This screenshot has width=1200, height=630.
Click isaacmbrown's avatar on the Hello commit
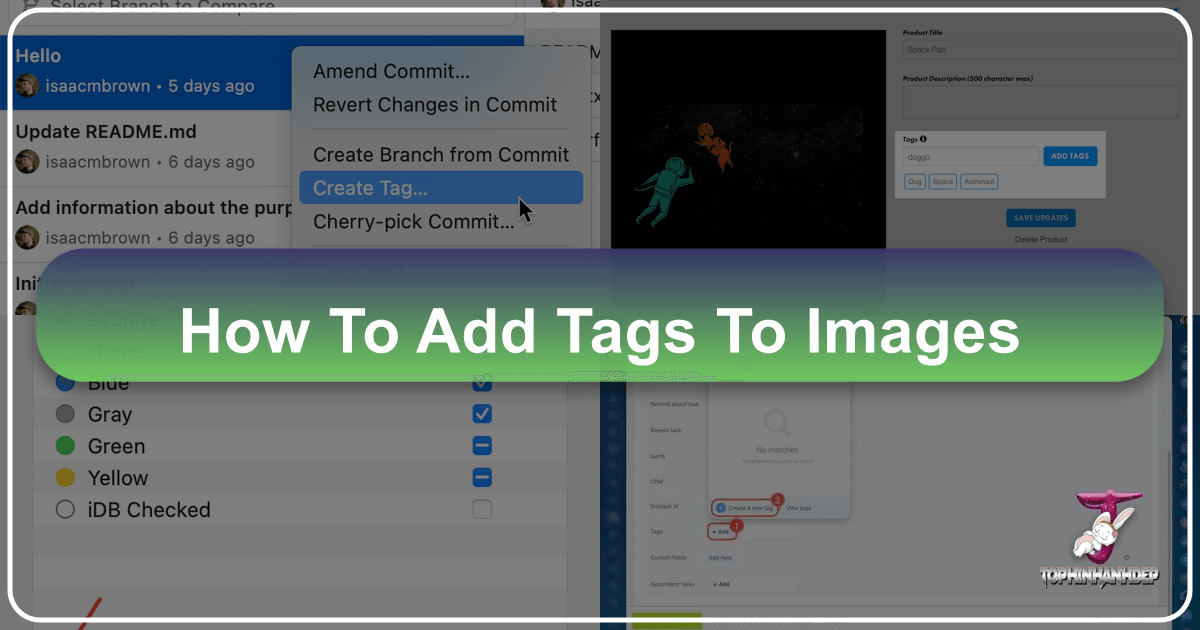(x=27, y=86)
